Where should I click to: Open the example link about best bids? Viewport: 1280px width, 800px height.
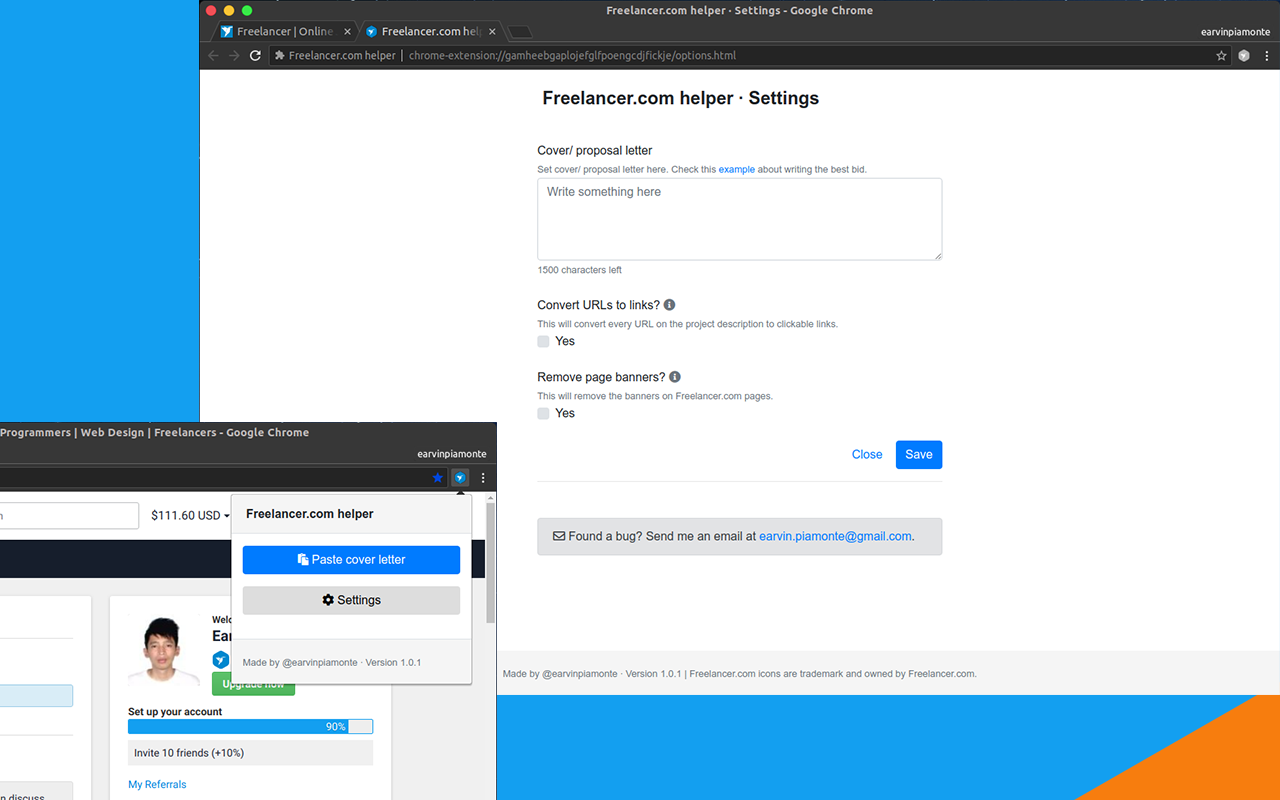(737, 170)
